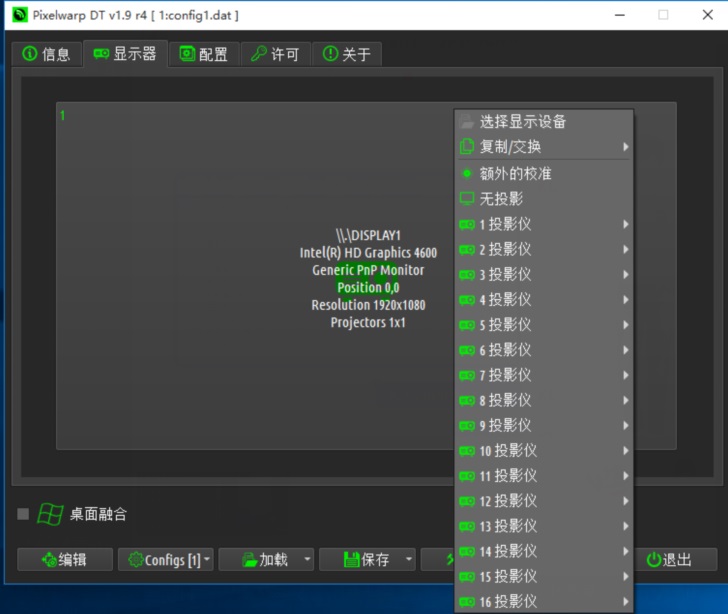This screenshot has width=728, height=614.
Task: Click the 6 投影仪 label
Action: coord(505,350)
